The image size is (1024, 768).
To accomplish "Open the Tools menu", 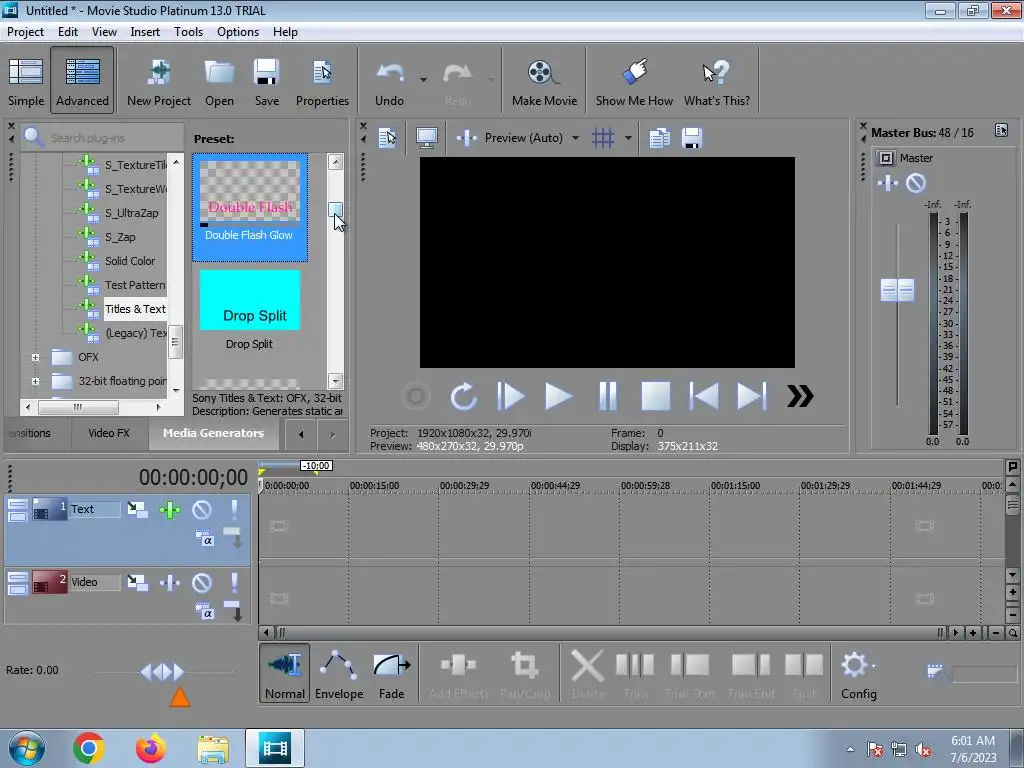I will coord(188,31).
